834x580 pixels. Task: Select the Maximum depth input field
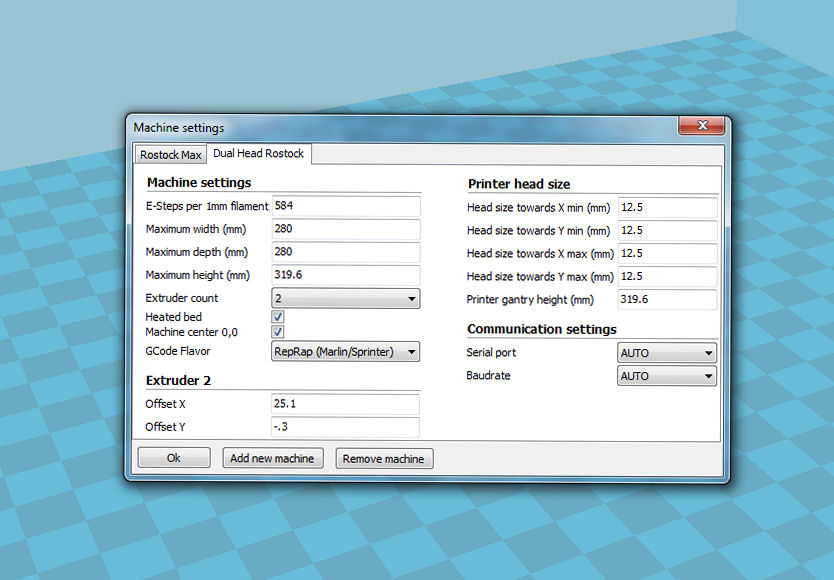[x=345, y=252]
